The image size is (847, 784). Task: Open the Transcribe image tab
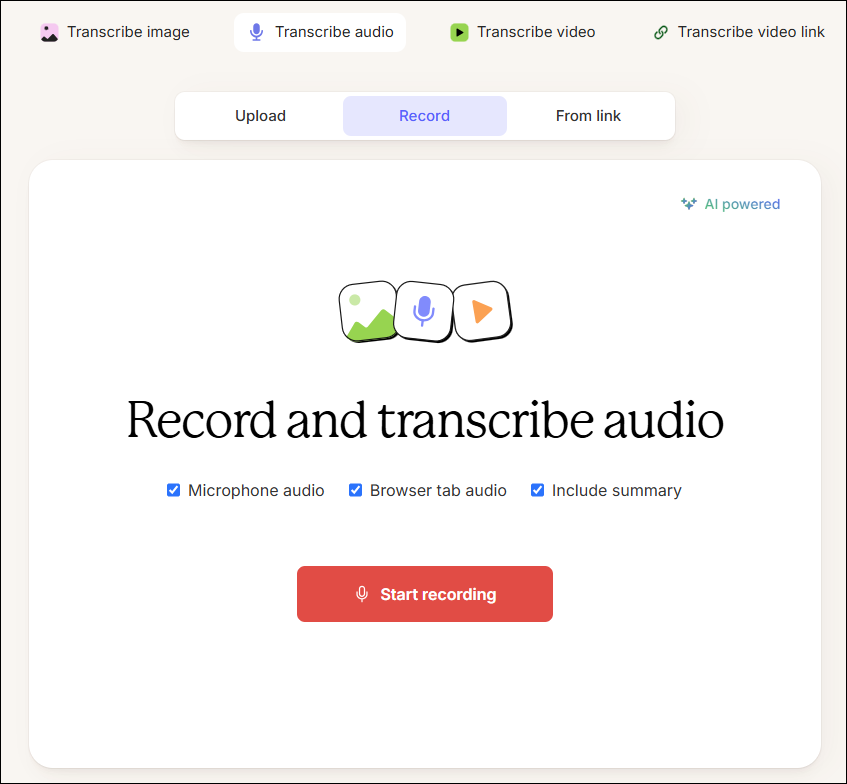click(115, 32)
